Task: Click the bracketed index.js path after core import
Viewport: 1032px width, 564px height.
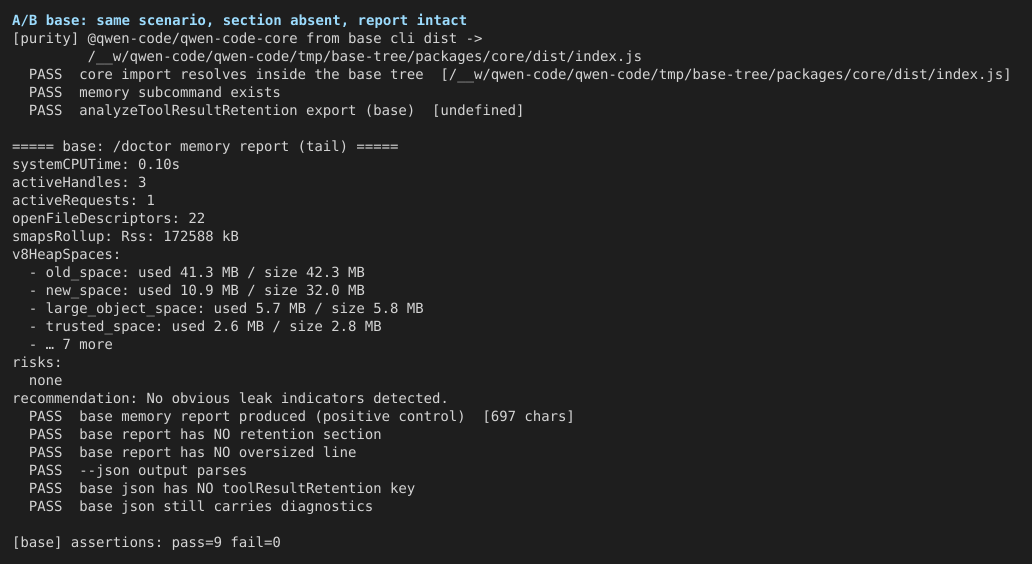Action: [x=726, y=74]
